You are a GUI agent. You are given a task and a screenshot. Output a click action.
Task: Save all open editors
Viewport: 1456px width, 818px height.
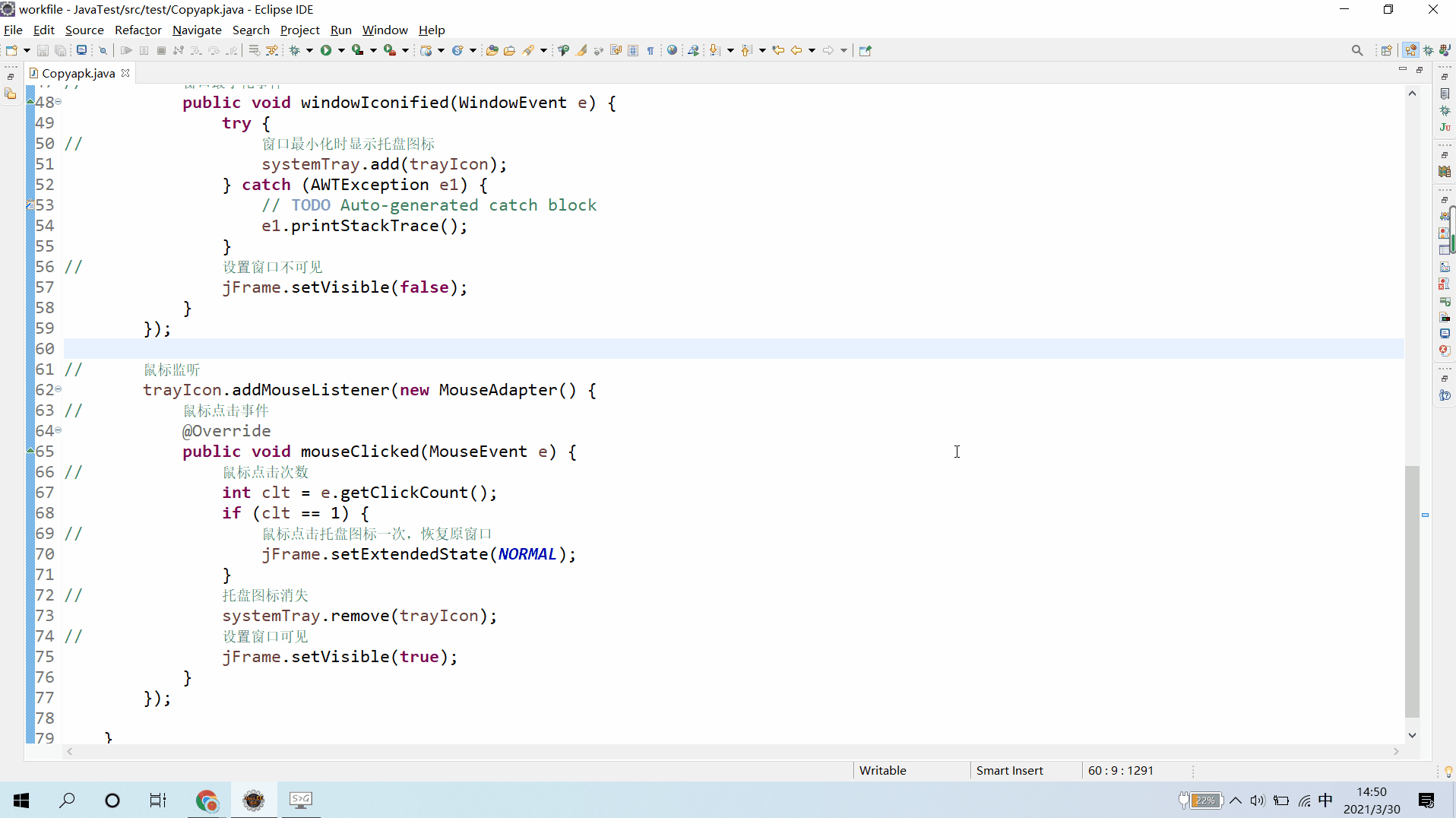(x=60, y=50)
